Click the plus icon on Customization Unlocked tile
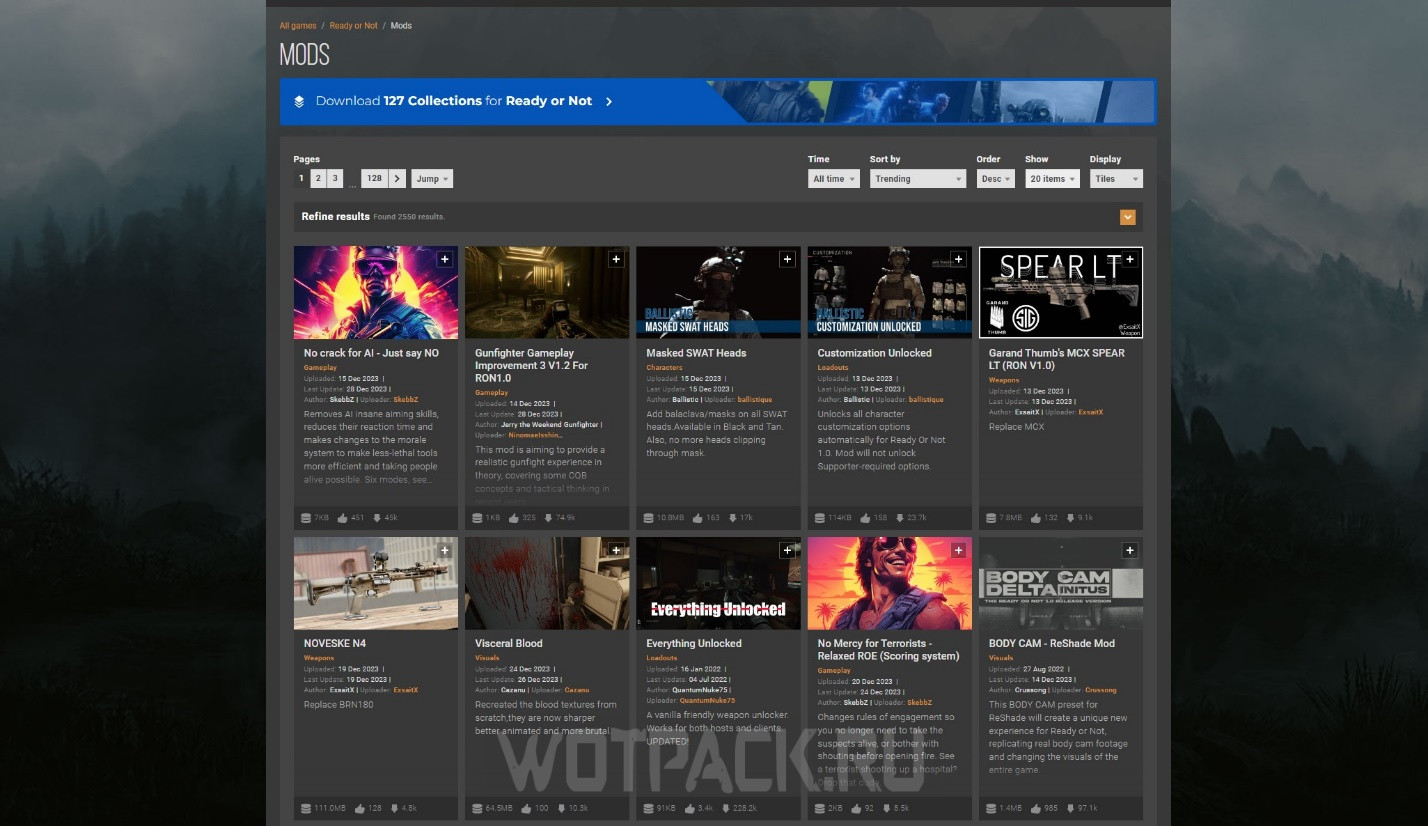This screenshot has height=826, width=1428. 958,260
